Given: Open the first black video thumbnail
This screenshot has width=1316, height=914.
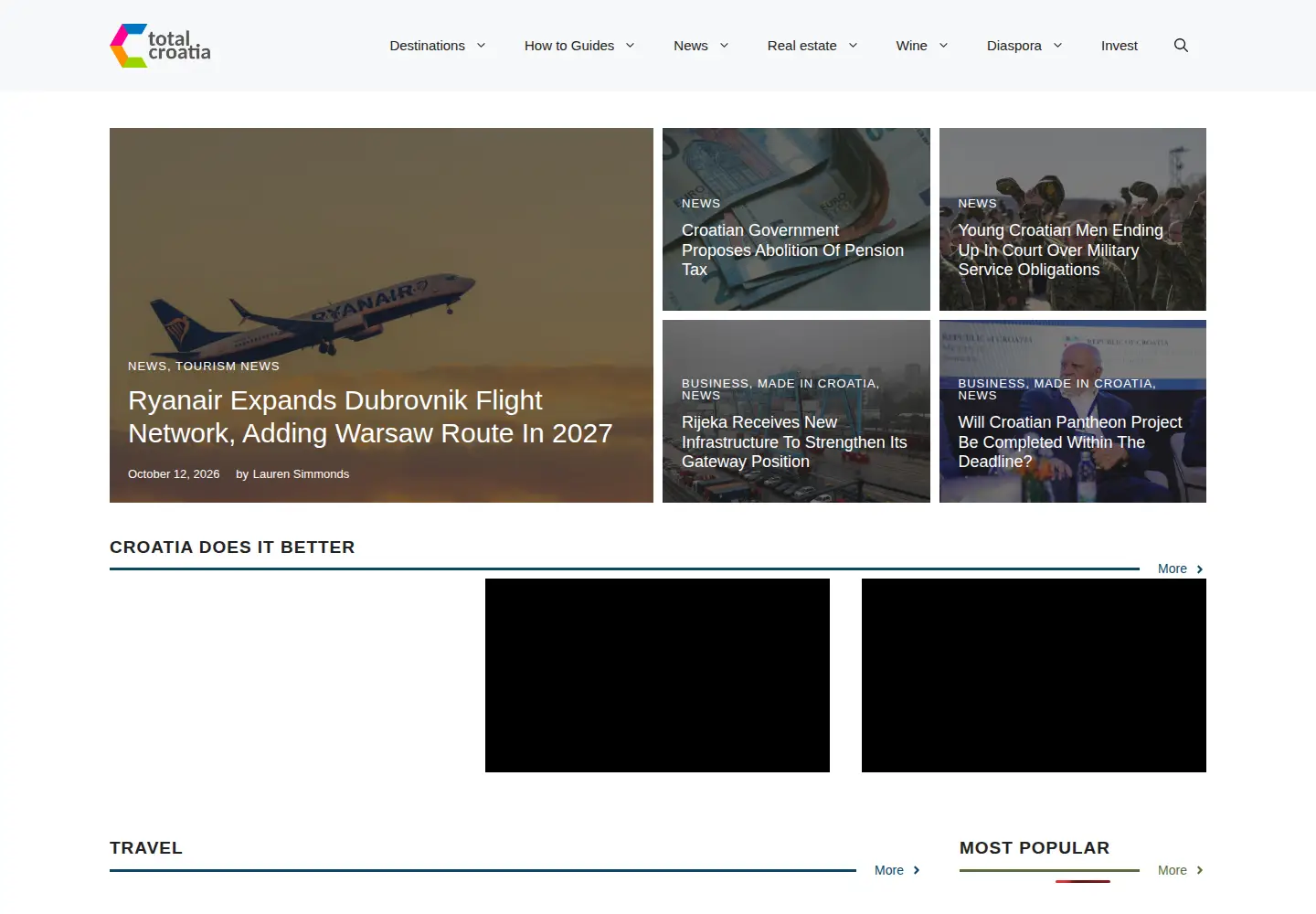Looking at the screenshot, I should 657,675.
